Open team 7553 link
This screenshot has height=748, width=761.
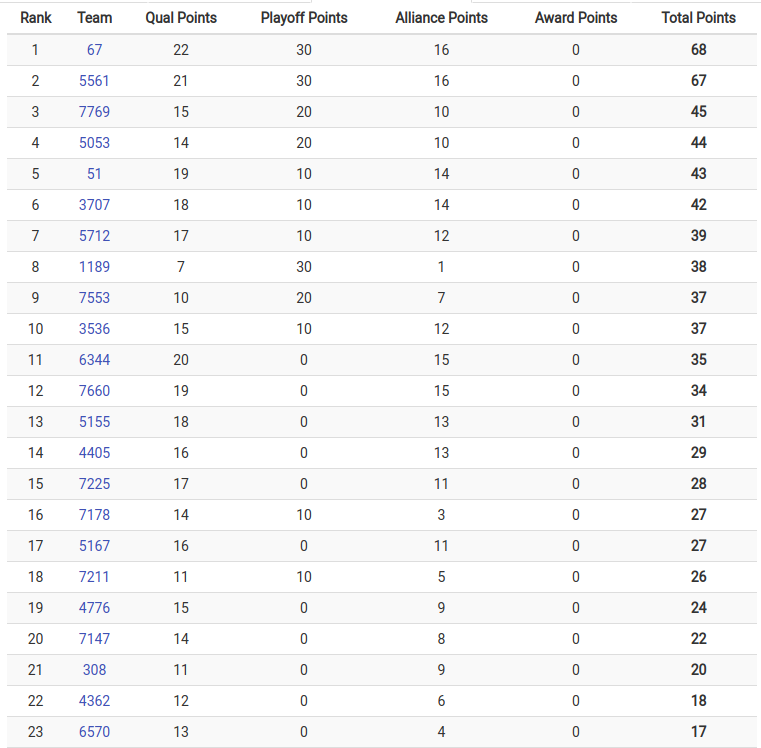coord(94,298)
